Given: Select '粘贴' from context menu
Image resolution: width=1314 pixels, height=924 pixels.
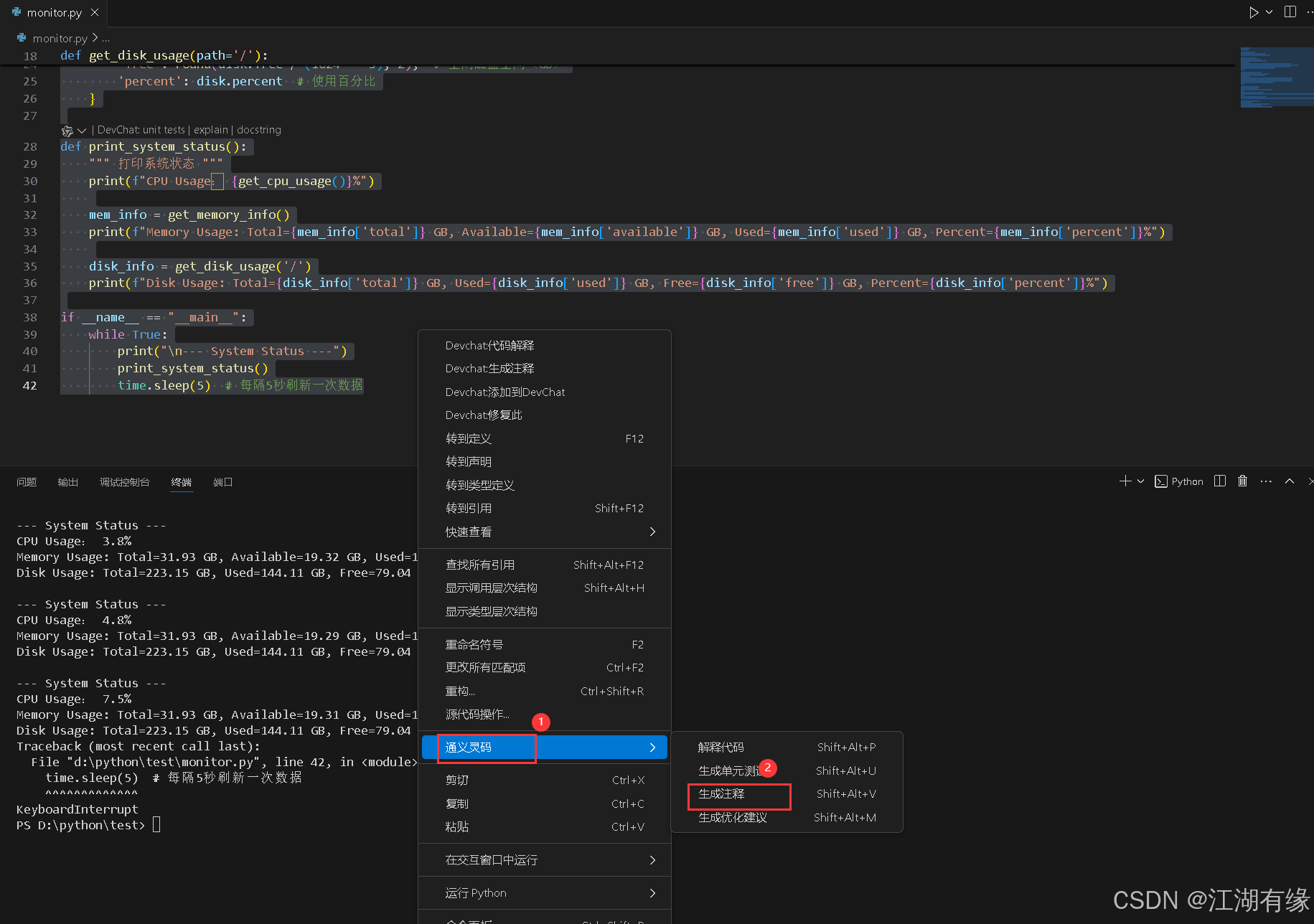Looking at the screenshot, I should 545,827.
